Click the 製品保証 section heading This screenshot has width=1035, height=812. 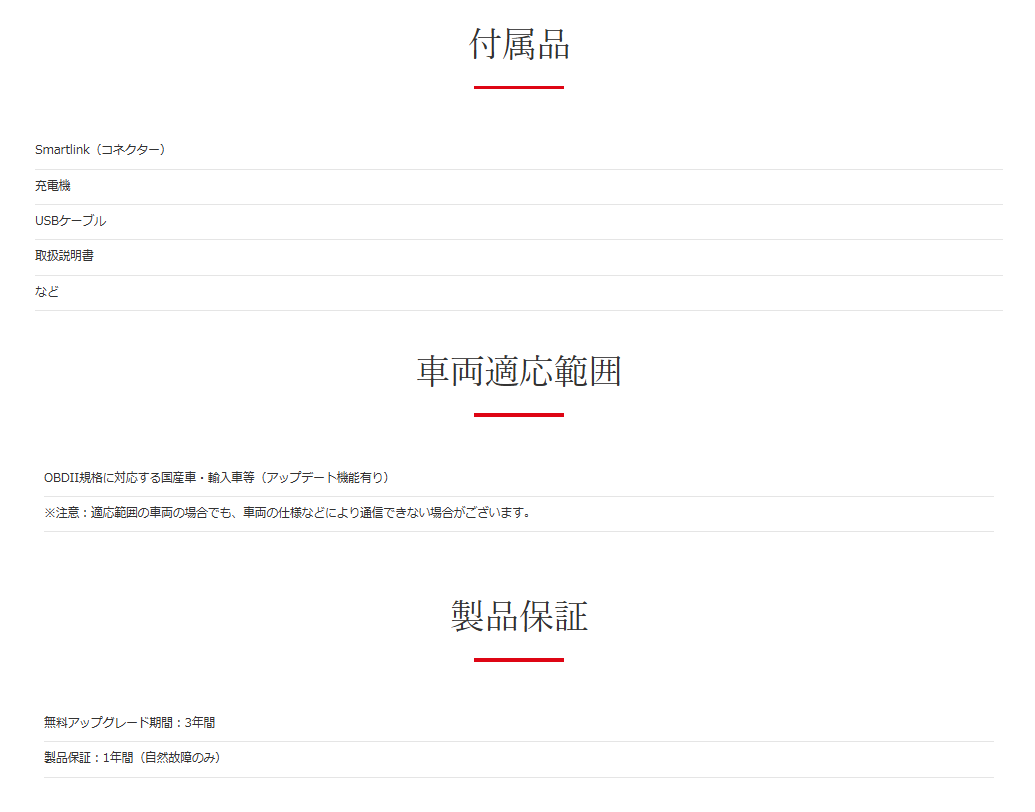519,616
